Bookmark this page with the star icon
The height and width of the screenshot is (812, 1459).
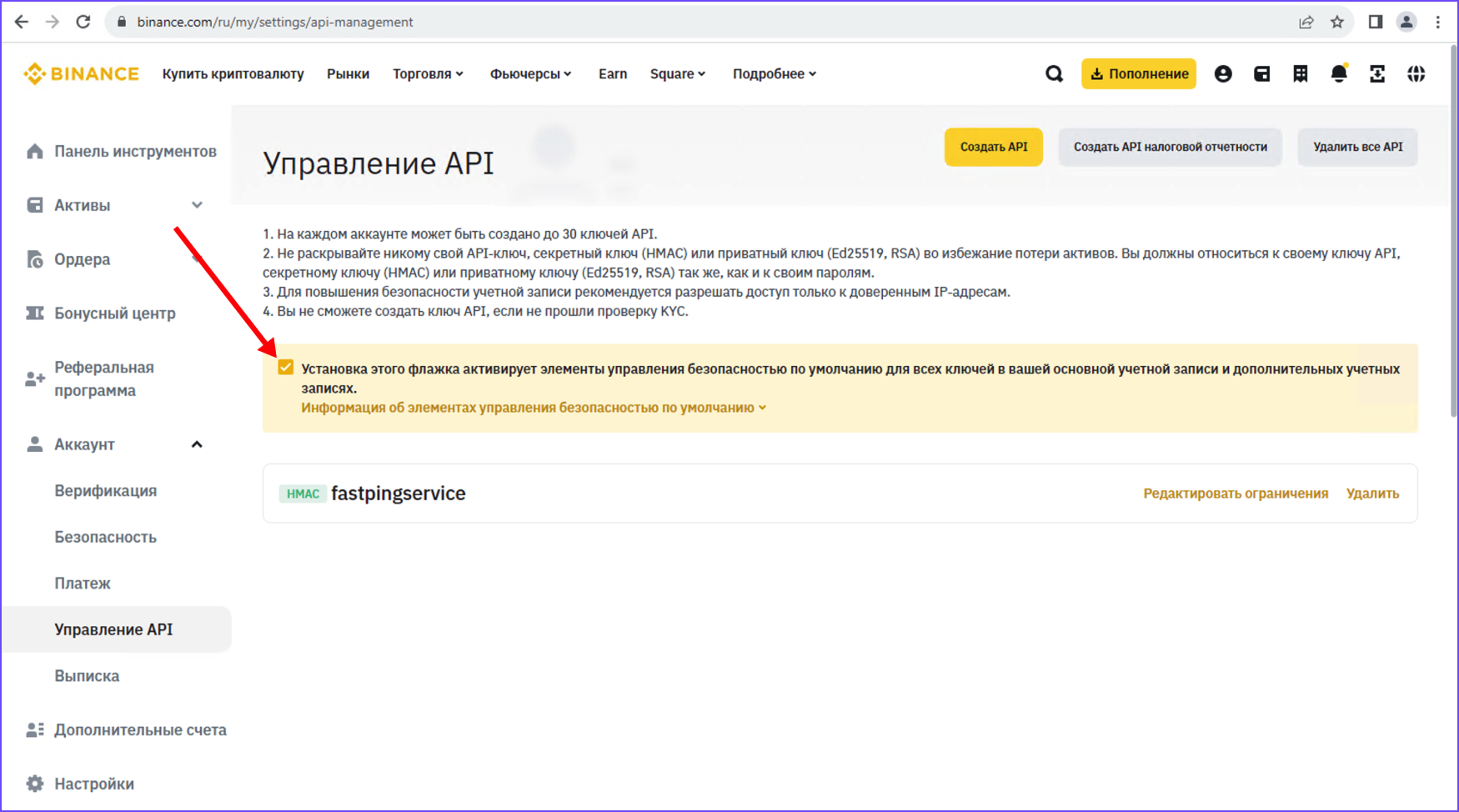(1337, 23)
